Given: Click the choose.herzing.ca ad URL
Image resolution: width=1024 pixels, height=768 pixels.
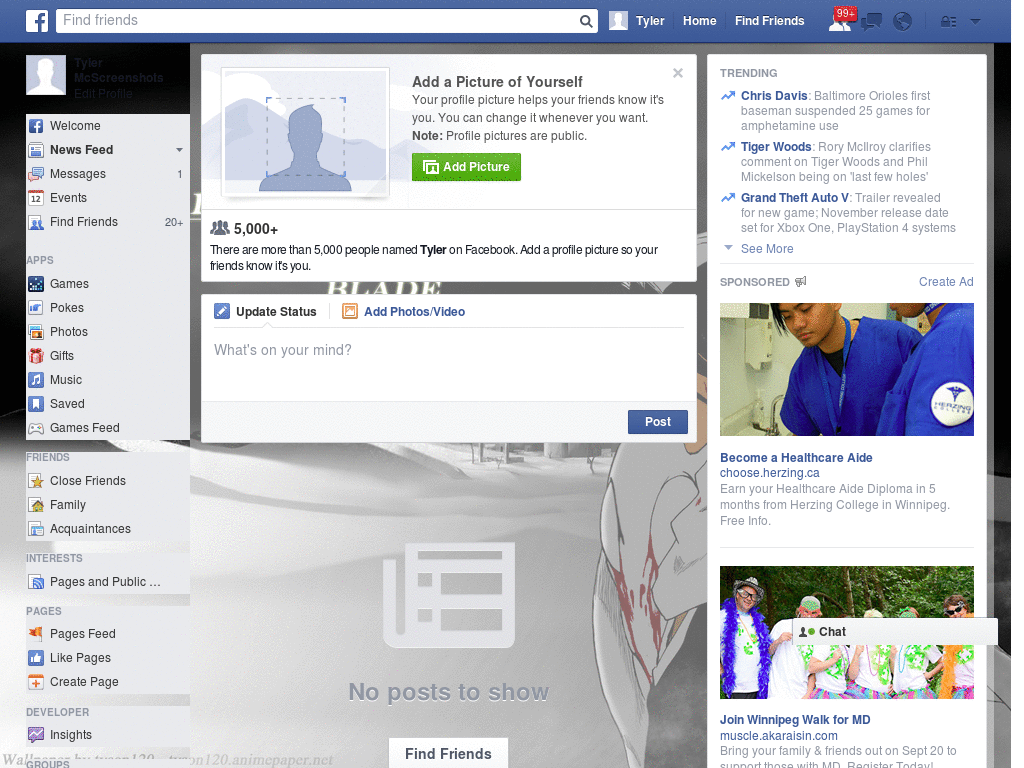Looking at the screenshot, I should (769, 473).
